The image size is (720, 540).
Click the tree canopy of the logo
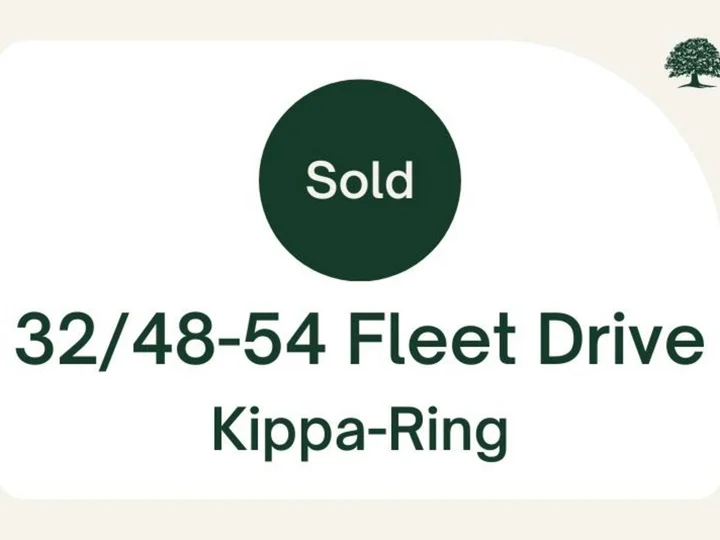(692, 55)
